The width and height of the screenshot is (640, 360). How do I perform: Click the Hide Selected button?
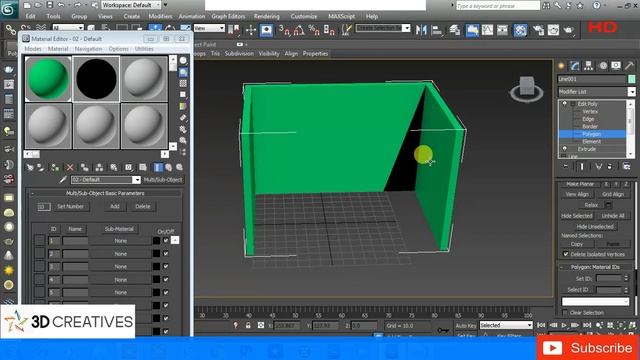point(576,216)
